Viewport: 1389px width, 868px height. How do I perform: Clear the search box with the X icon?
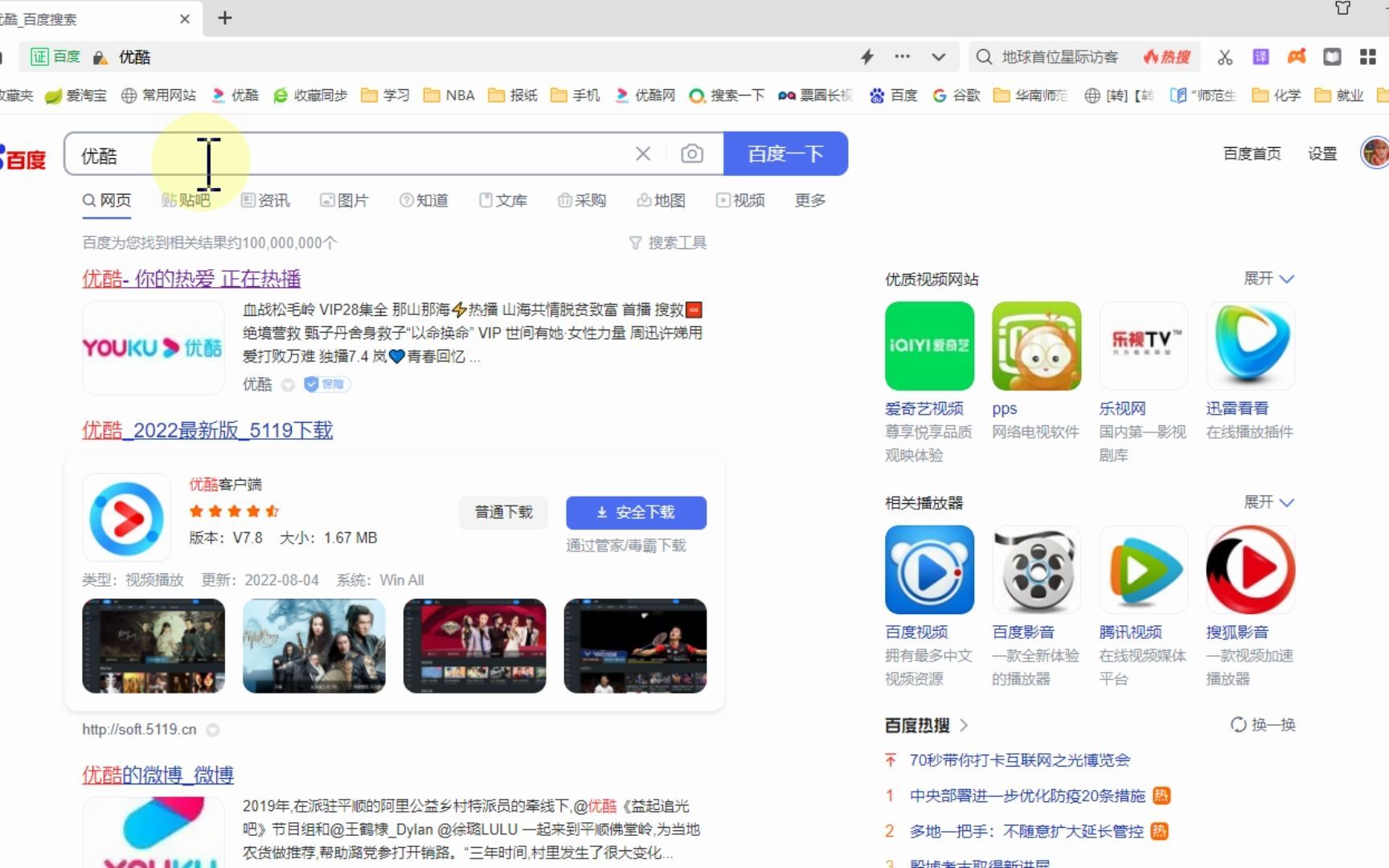pos(642,154)
